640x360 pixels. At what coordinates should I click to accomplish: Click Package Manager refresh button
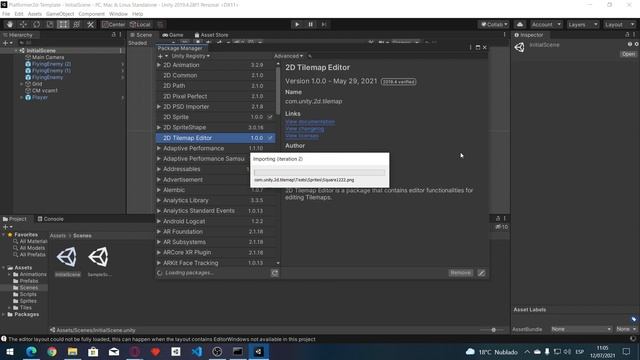click(275, 273)
